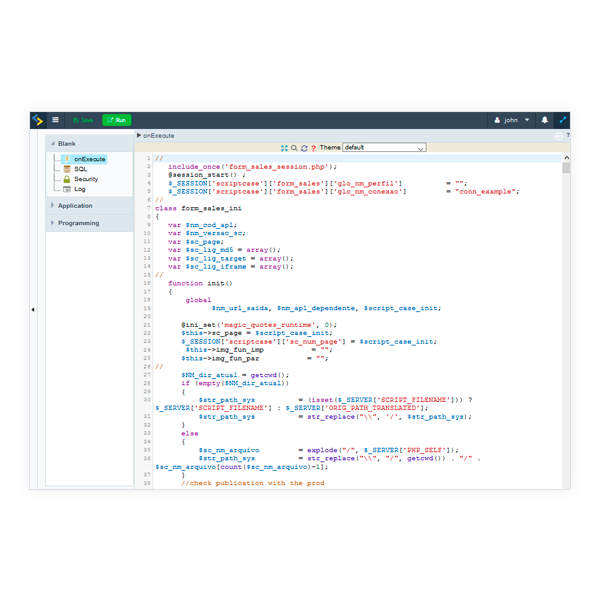Open the Security item
Viewport: 600px width, 600px height.
pos(85,179)
